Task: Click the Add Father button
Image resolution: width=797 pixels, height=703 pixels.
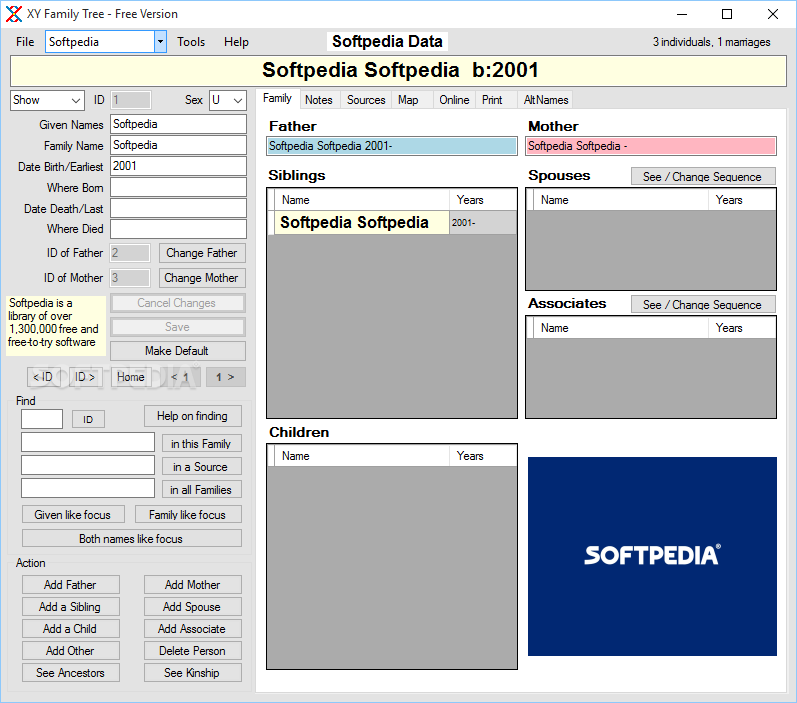Action: (x=71, y=585)
